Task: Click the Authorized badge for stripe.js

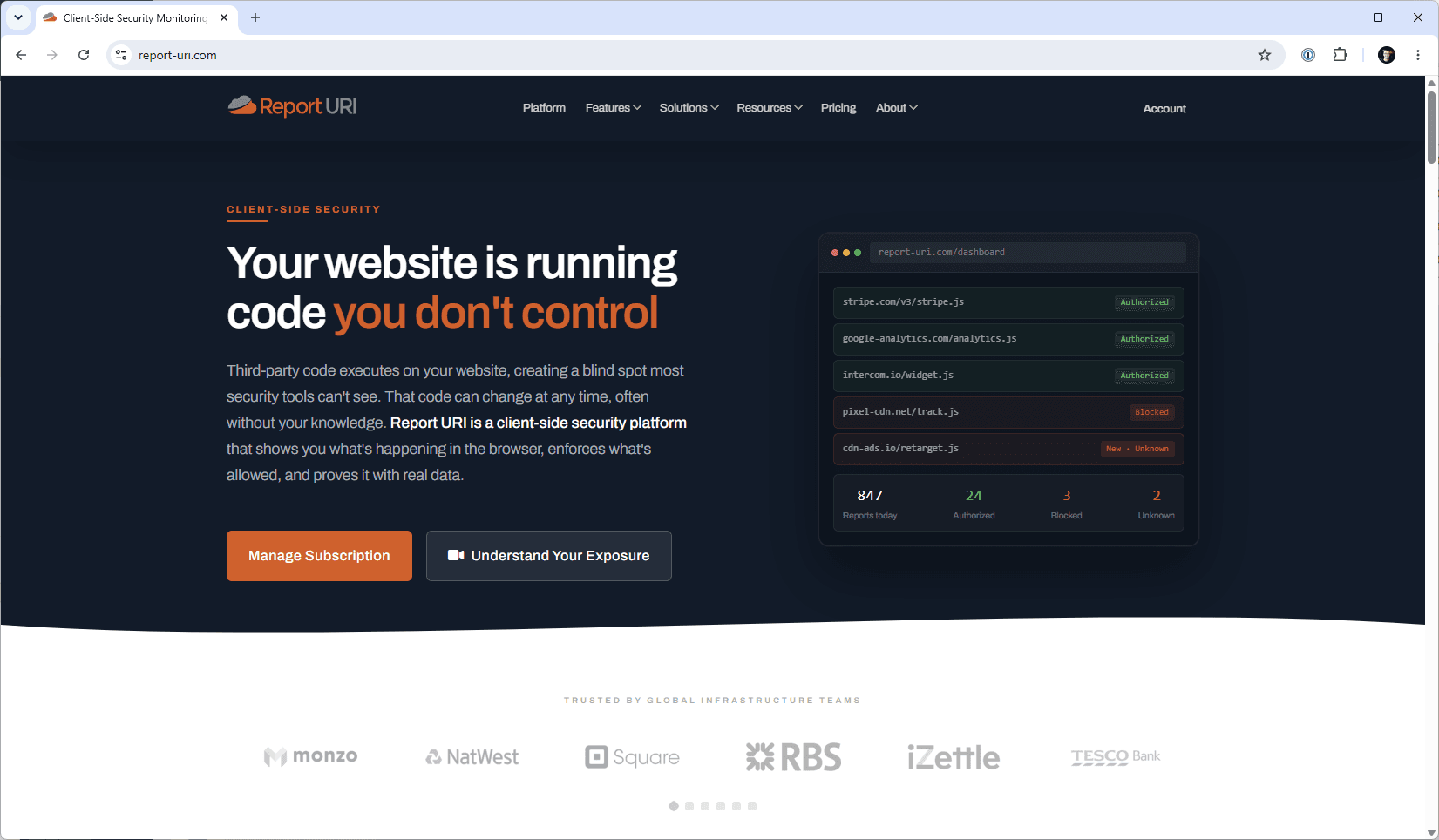Action: pyautogui.click(x=1144, y=302)
